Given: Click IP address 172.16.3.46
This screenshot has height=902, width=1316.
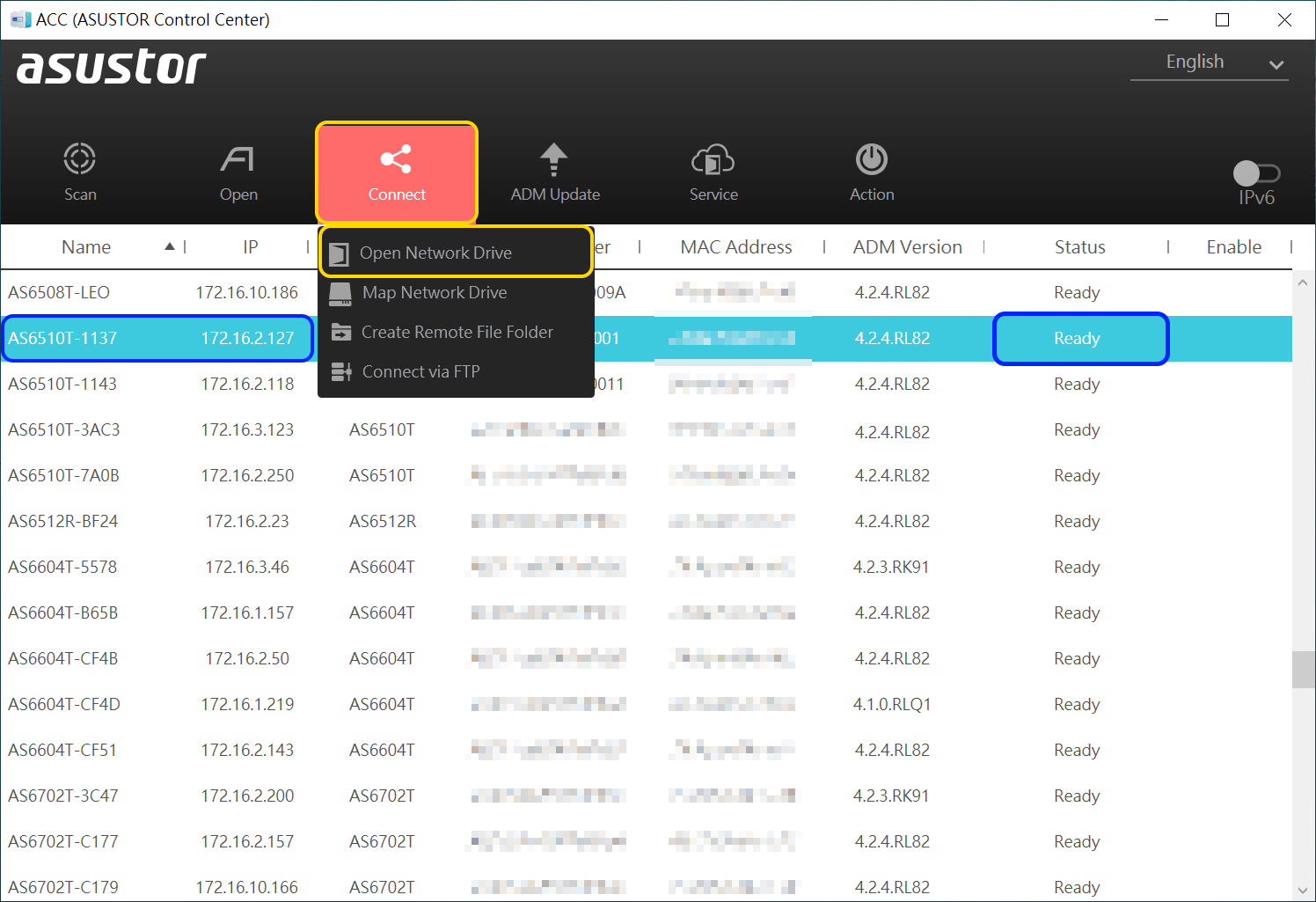Looking at the screenshot, I should coord(247,567).
